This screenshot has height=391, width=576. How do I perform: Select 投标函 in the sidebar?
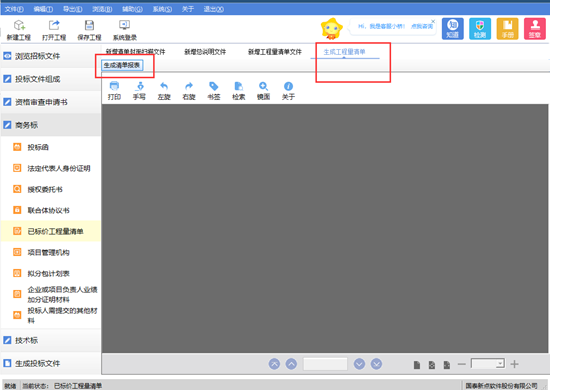[x=38, y=147]
